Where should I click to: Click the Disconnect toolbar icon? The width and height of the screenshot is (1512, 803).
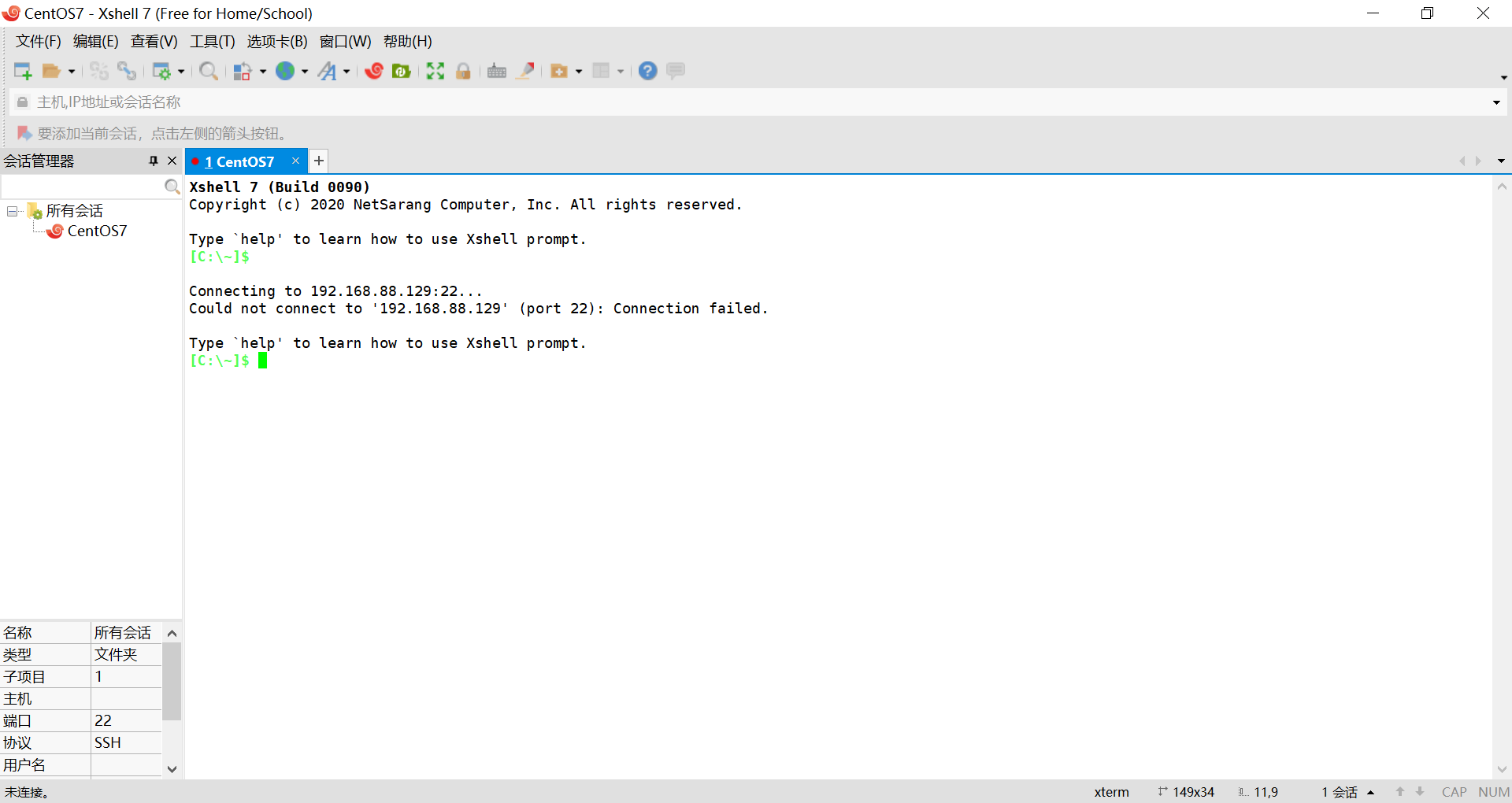click(x=98, y=71)
